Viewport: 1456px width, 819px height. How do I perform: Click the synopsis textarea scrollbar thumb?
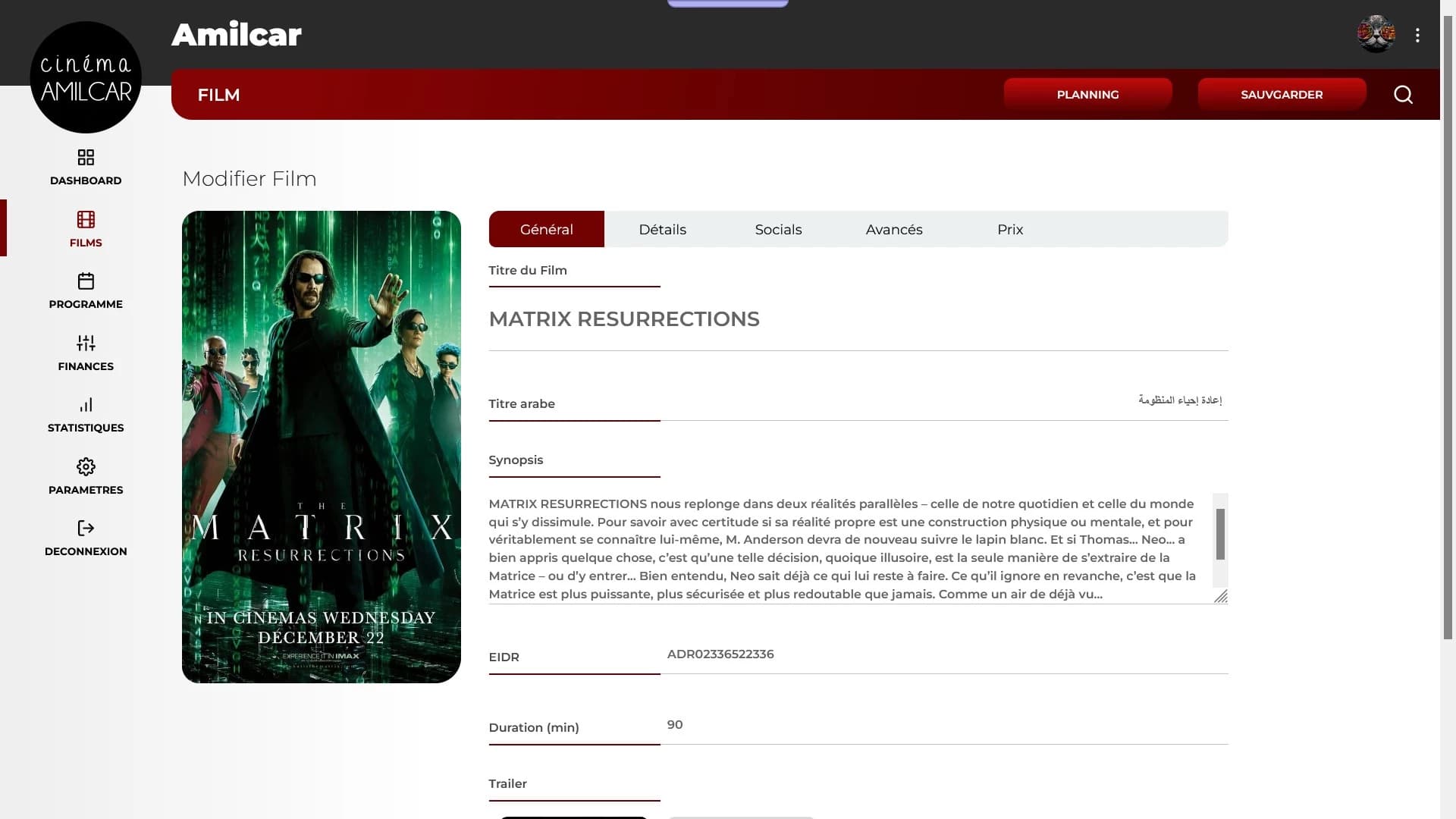pyautogui.click(x=1220, y=534)
